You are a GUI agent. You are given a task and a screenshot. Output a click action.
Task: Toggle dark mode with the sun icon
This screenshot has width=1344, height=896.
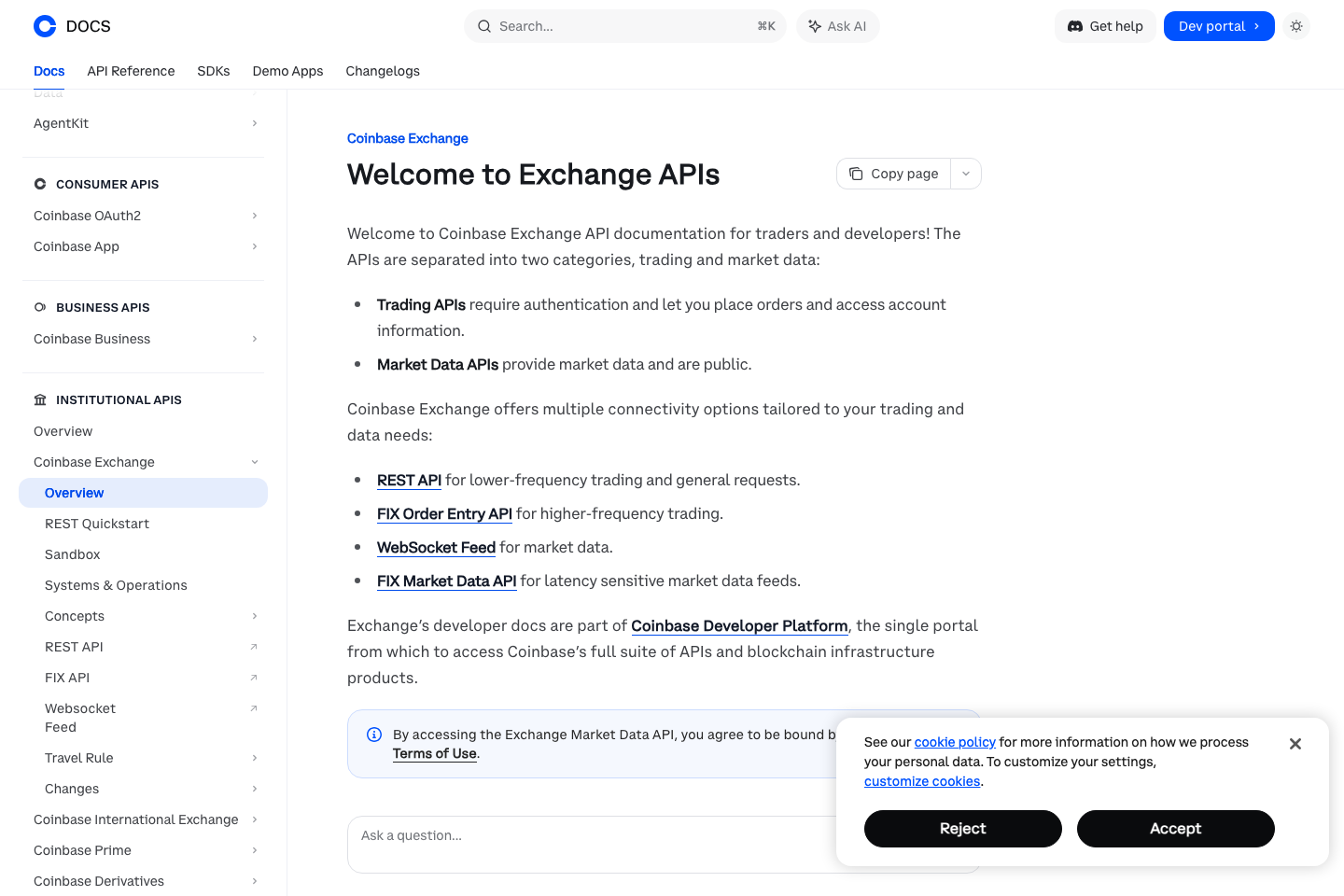[x=1296, y=26]
